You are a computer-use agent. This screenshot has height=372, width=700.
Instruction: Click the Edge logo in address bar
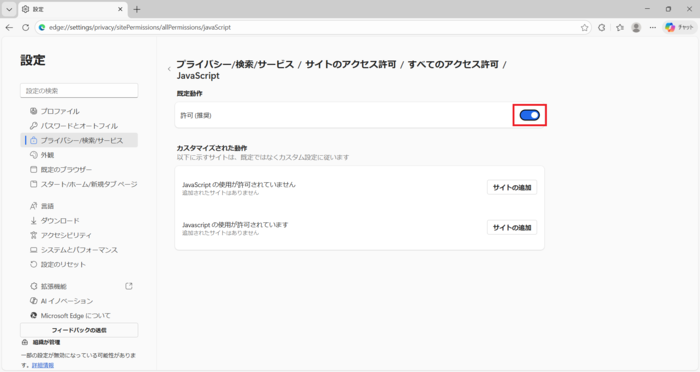[x=42, y=27]
